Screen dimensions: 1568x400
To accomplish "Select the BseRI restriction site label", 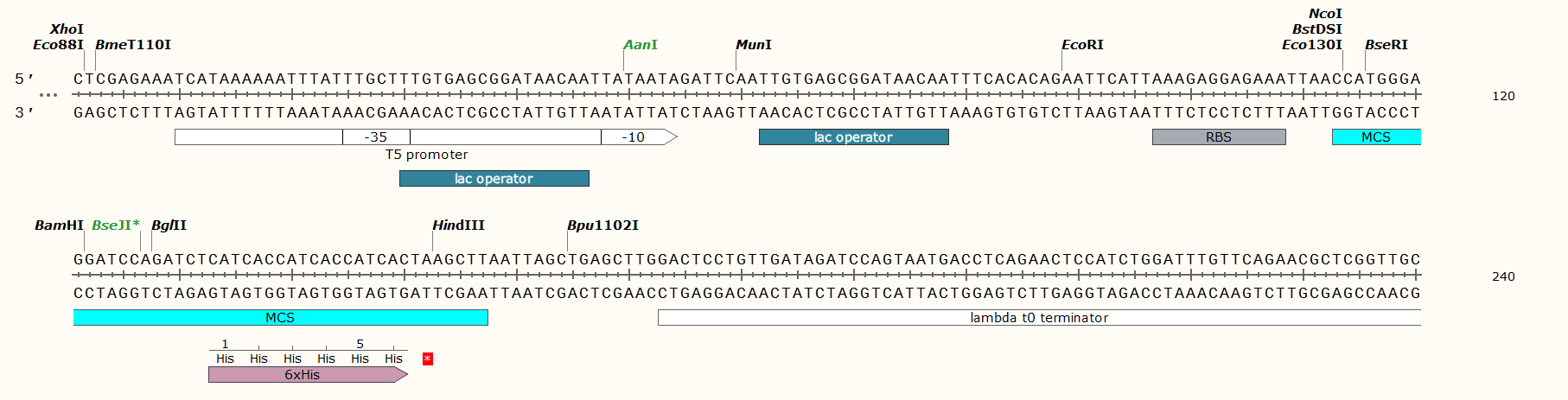I will pos(1386,45).
